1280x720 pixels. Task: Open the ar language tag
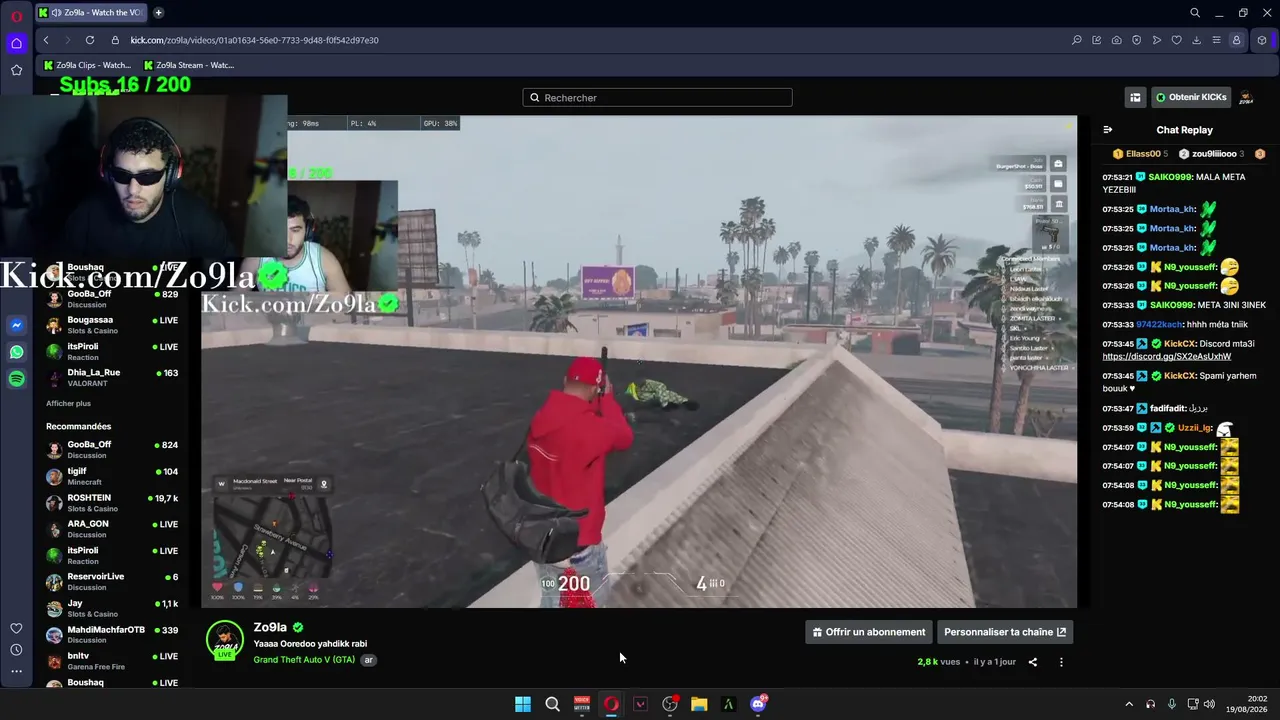click(x=368, y=660)
